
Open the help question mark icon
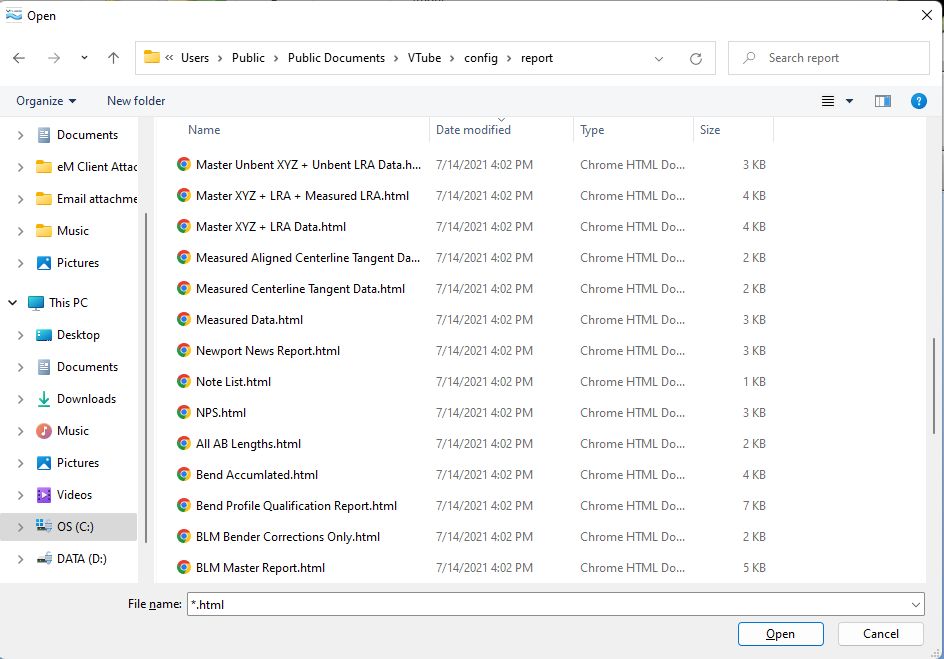(918, 101)
